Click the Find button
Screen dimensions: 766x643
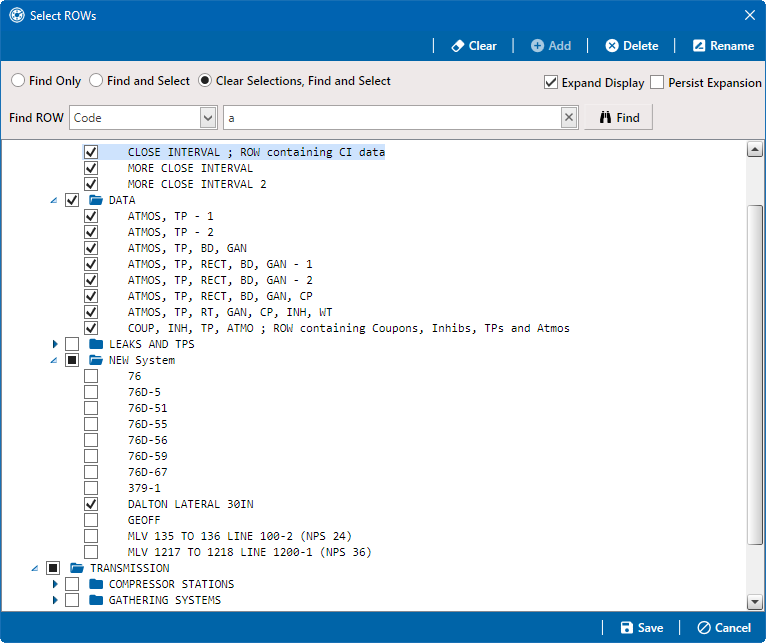618,117
